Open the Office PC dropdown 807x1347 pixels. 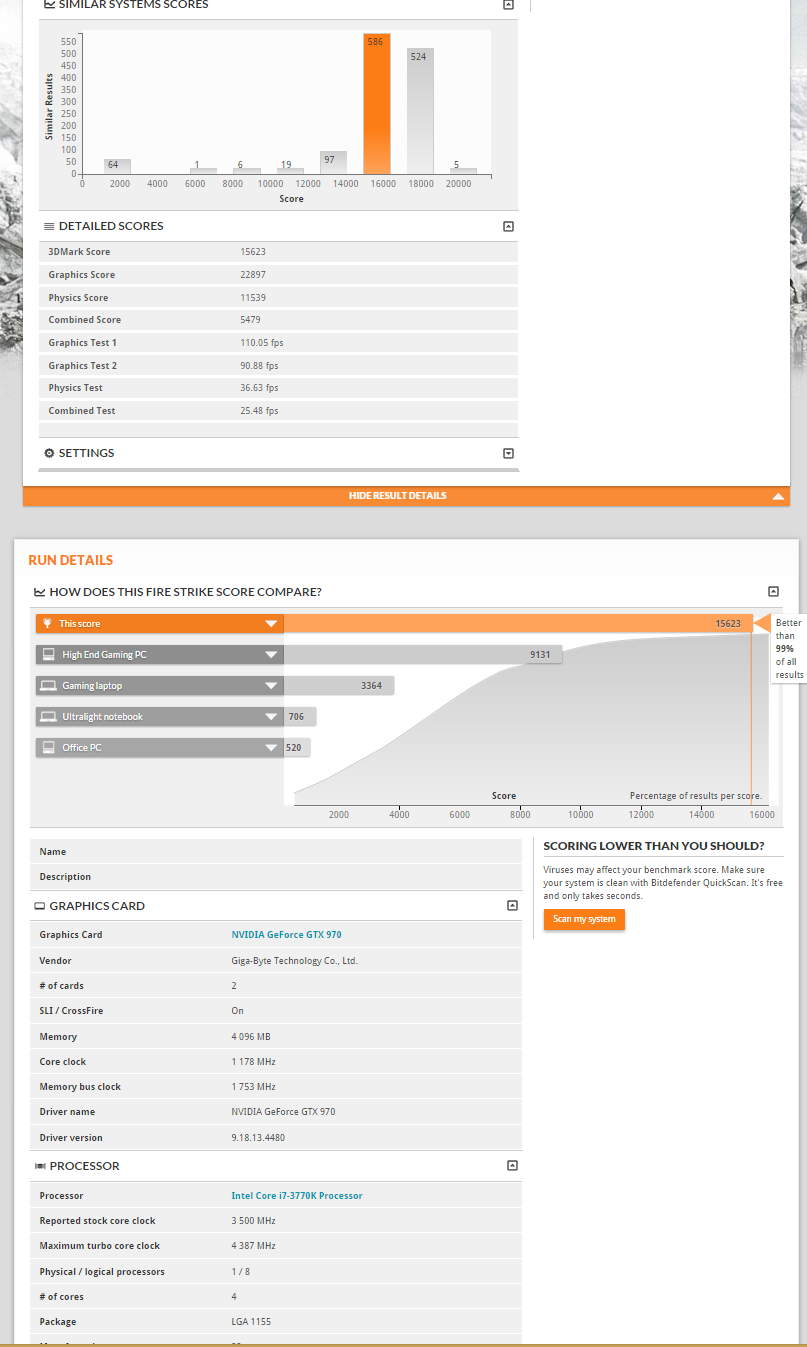tap(271, 748)
